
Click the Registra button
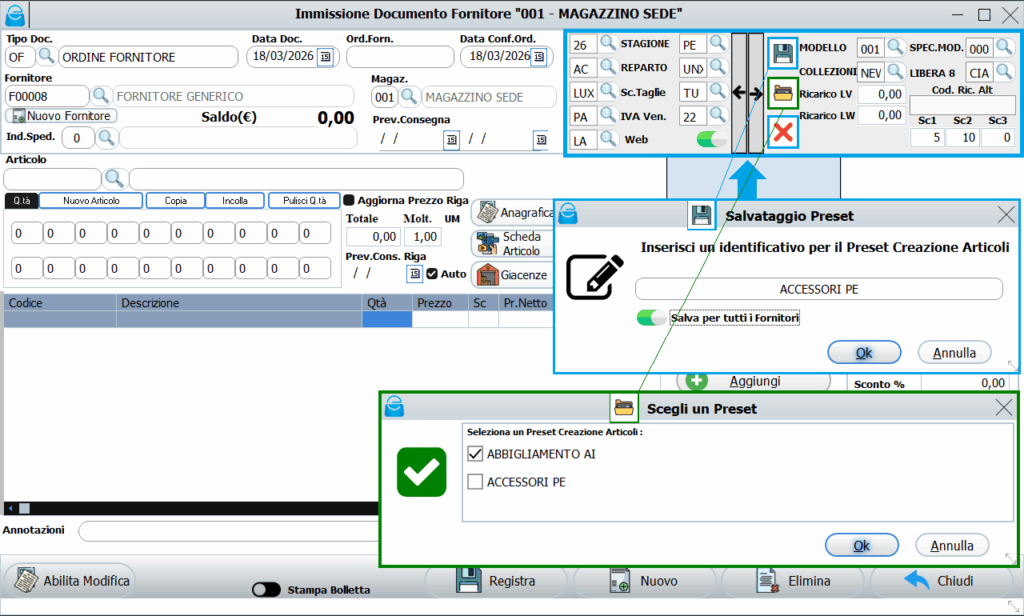pyautogui.click(x=496, y=581)
